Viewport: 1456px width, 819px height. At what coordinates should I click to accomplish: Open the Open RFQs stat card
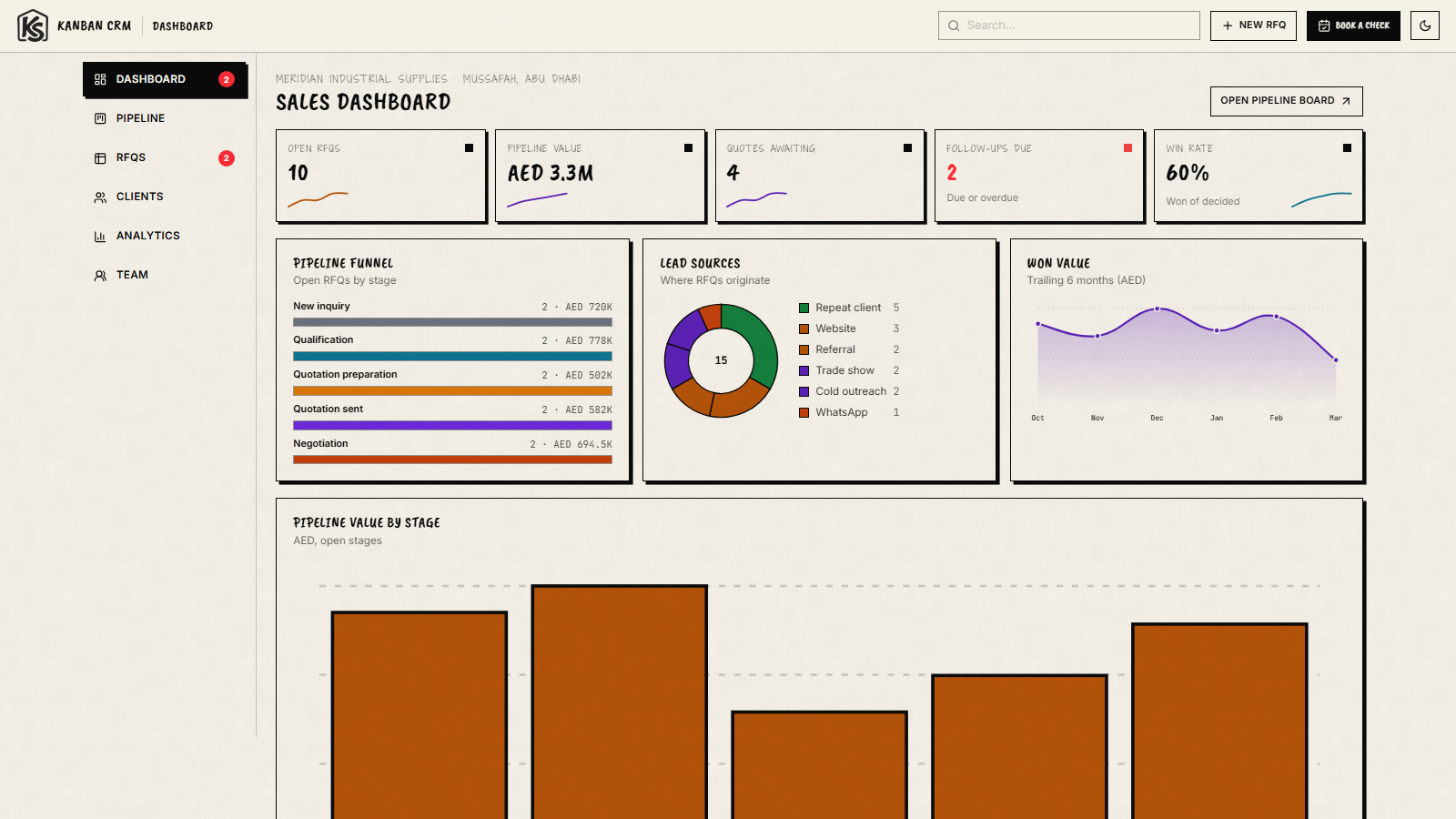click(x=381, y=176)
